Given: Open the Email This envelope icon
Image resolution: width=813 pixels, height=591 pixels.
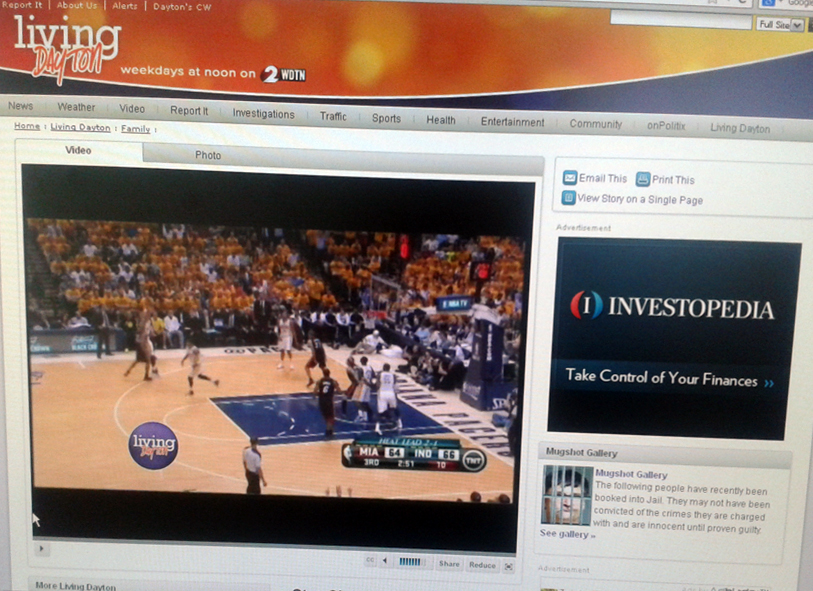Looking at the screenshot, I should pos(569,178).
